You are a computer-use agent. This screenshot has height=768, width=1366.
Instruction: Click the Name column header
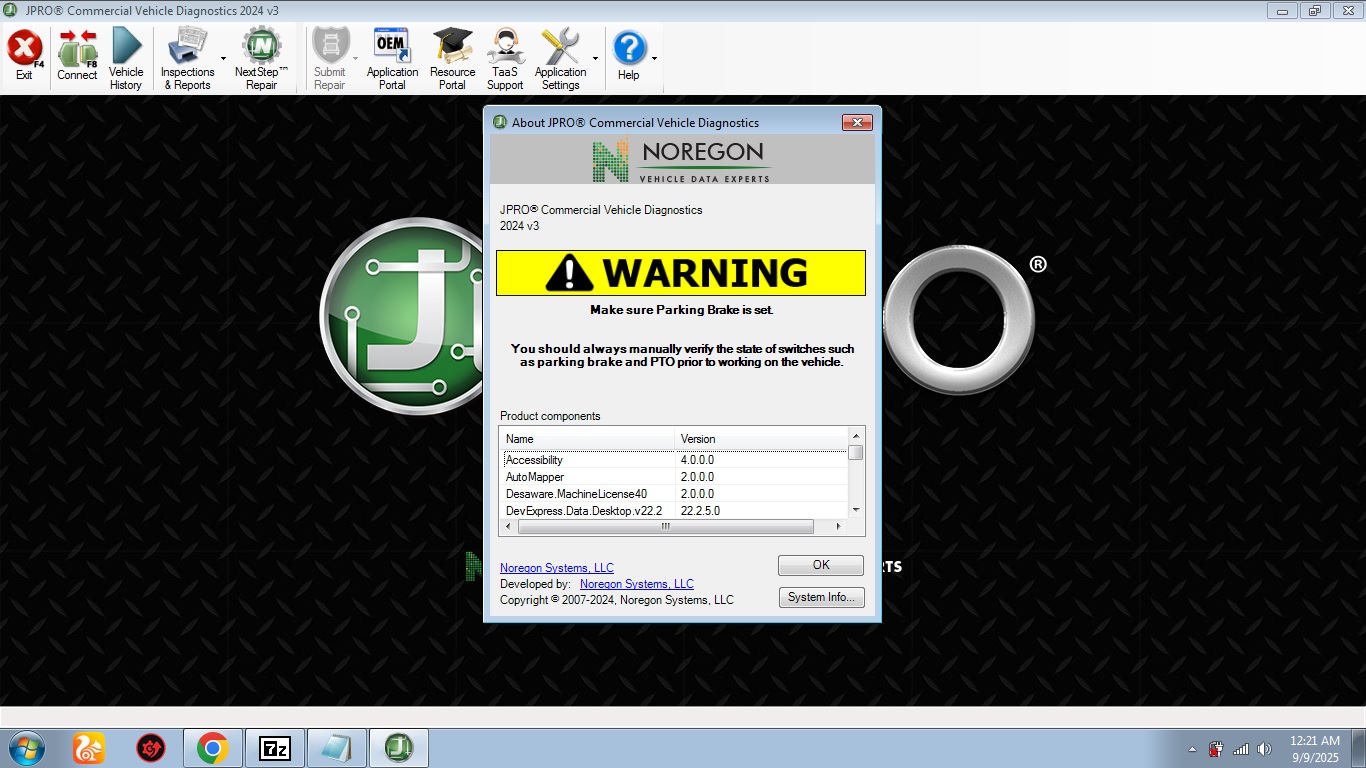586,439
